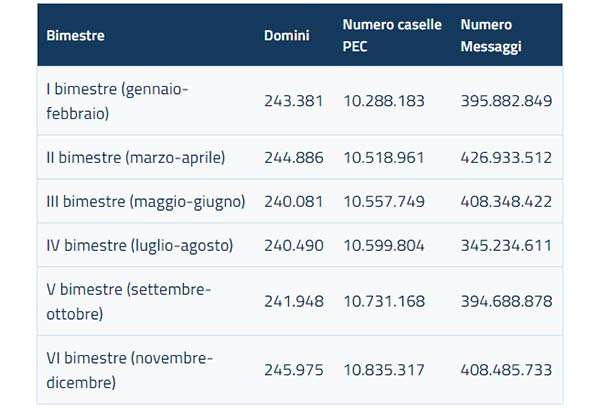Select the III bimestre (maggio-giugno) label
The height and width of the screenshot is (410, 600).
pos(145,201)
